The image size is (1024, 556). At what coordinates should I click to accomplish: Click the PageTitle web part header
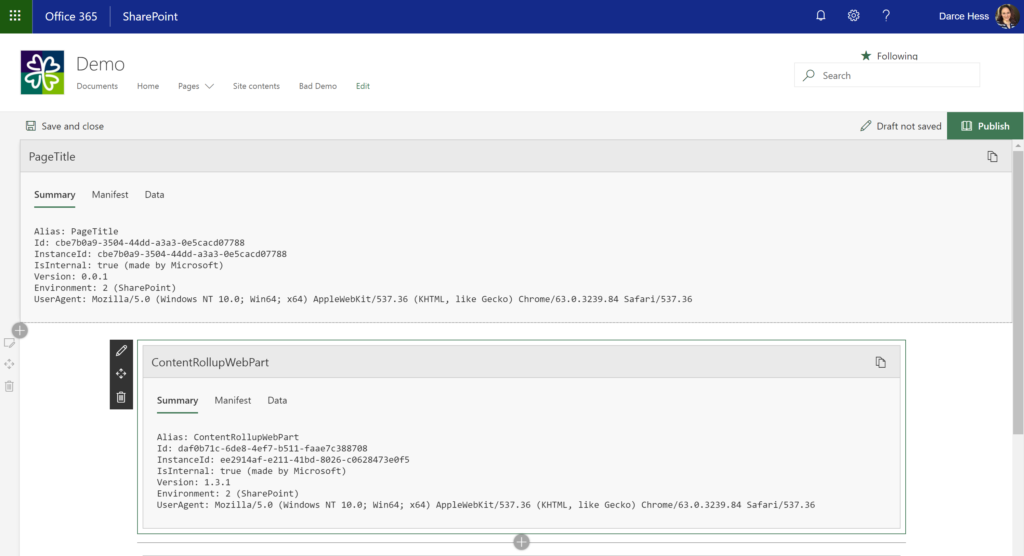(516, 157)
